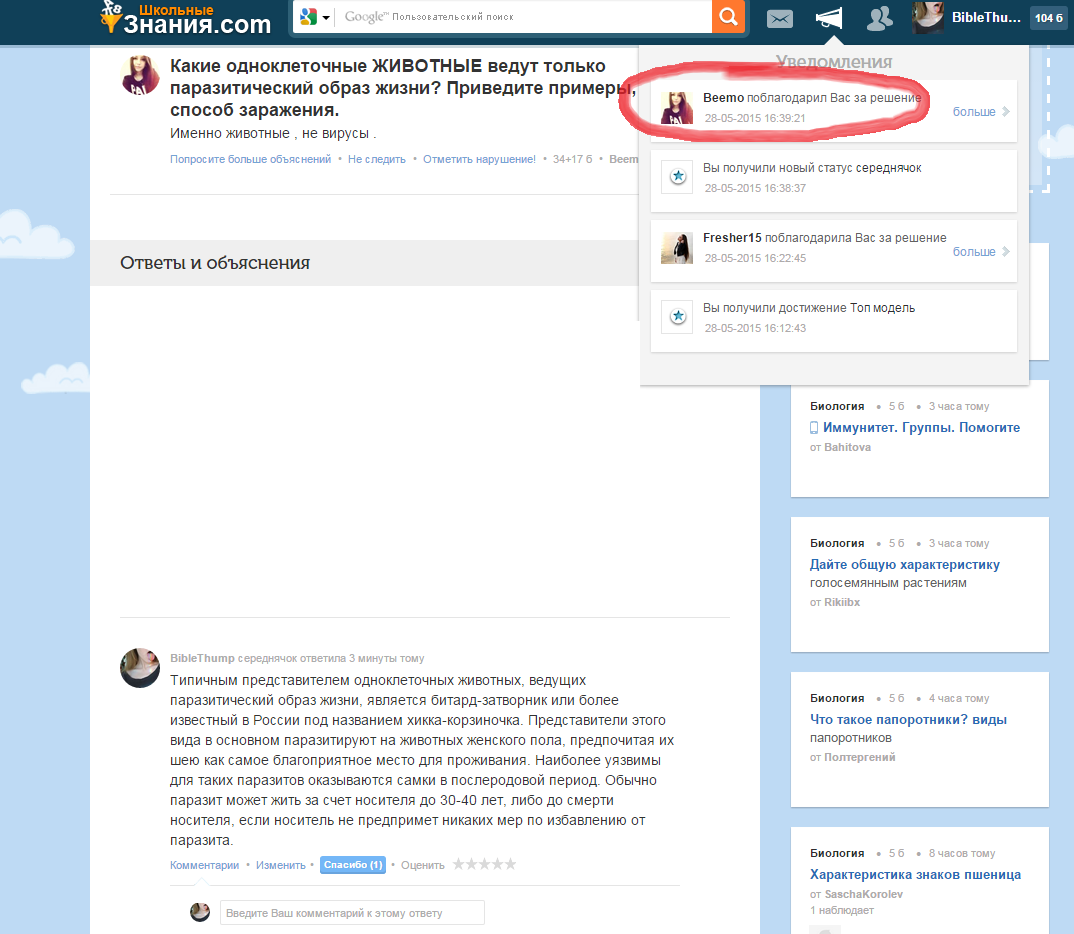Image resolution: width=1074 pixels, height=934 pixels.
Task: Open the friends people icon
Action: [879, 18]
